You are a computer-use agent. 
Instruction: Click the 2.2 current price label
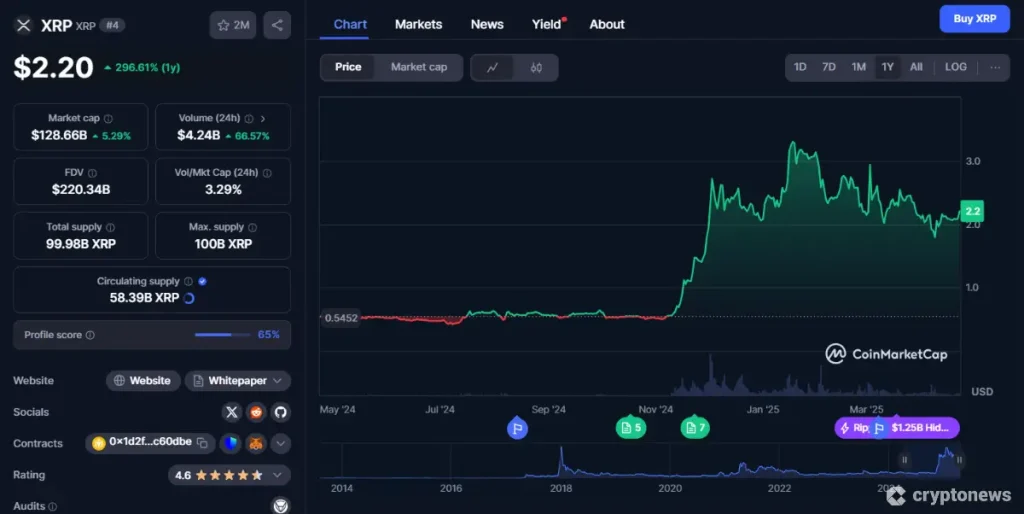coord(972,212)
